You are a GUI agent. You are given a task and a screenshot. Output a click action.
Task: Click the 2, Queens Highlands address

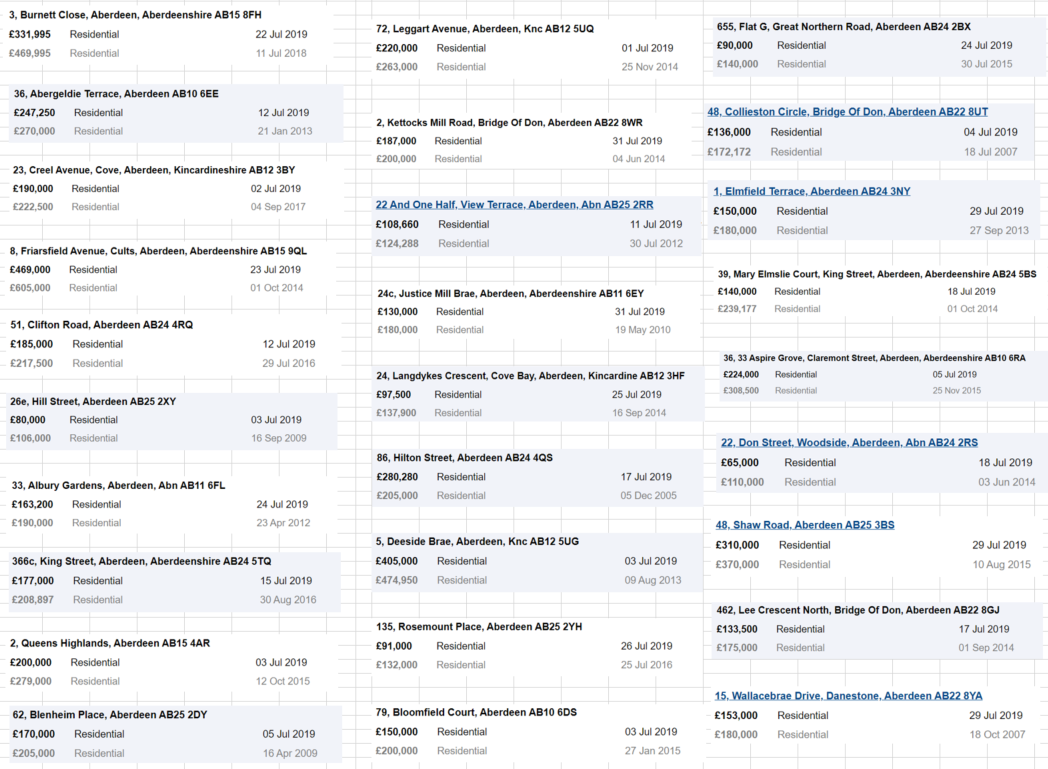110,643
